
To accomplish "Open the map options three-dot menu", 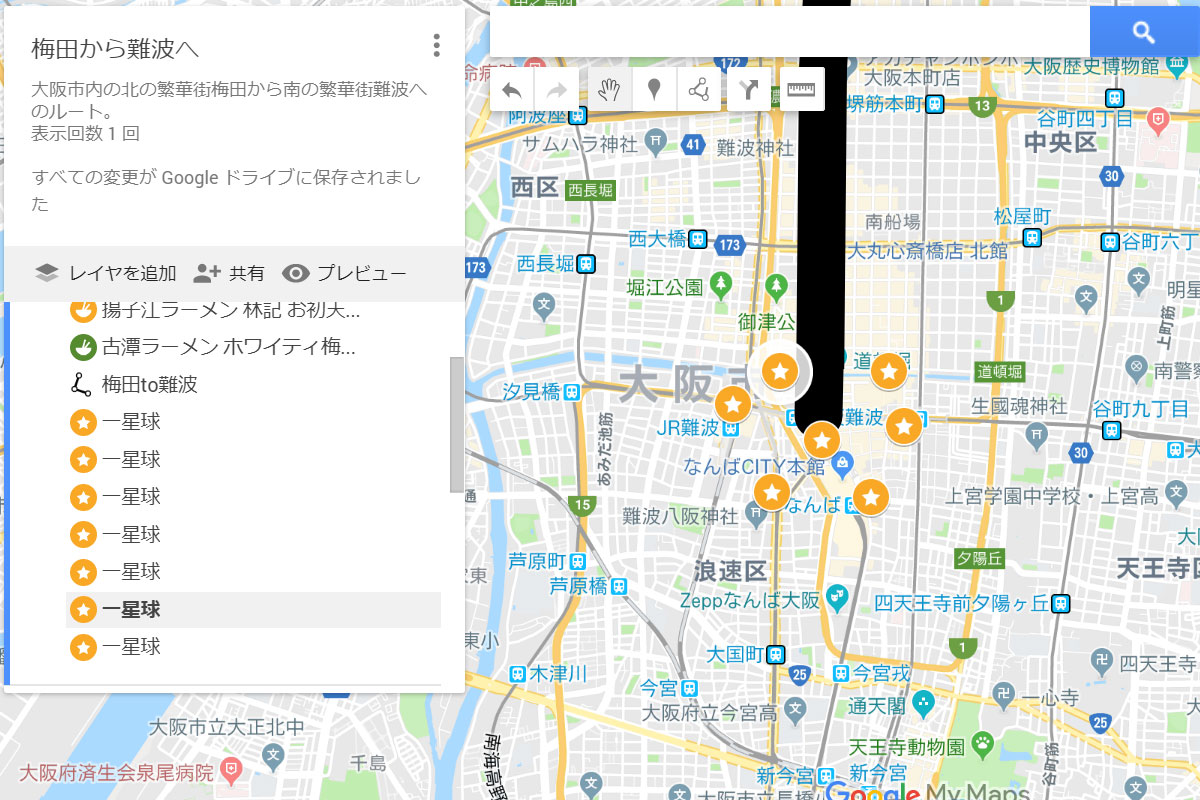I will point(436,46).
